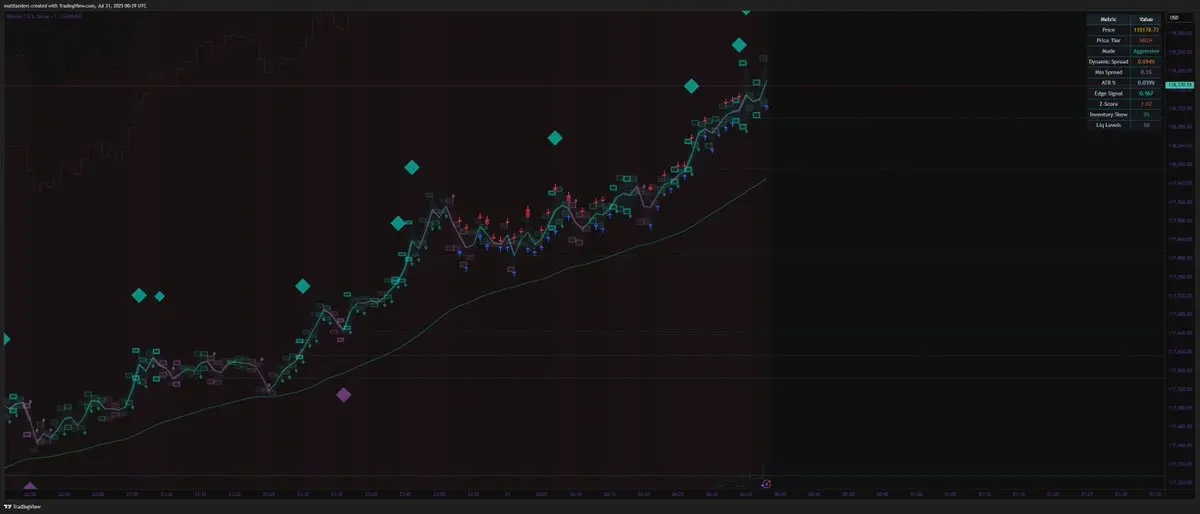The width and height of the screenshot is (1200, 514).
Task: Click the circular purple marker near the chart bottom
Action: (x=766, y=484)
